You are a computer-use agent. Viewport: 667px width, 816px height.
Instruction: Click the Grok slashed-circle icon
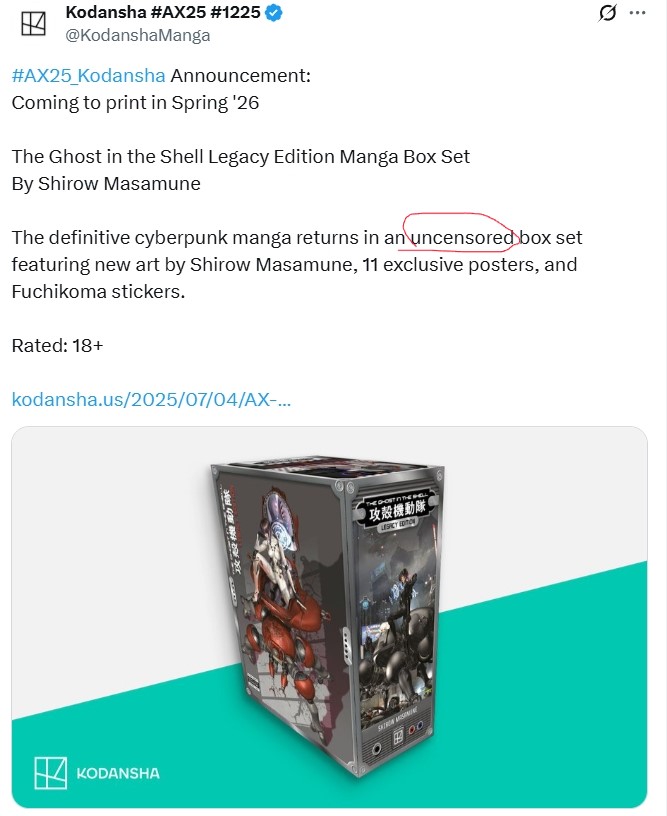coord(607,12)
